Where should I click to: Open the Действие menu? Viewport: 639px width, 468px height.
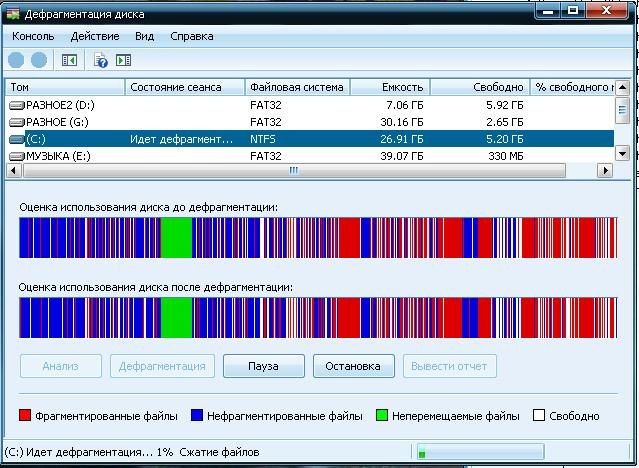point(95,36)
